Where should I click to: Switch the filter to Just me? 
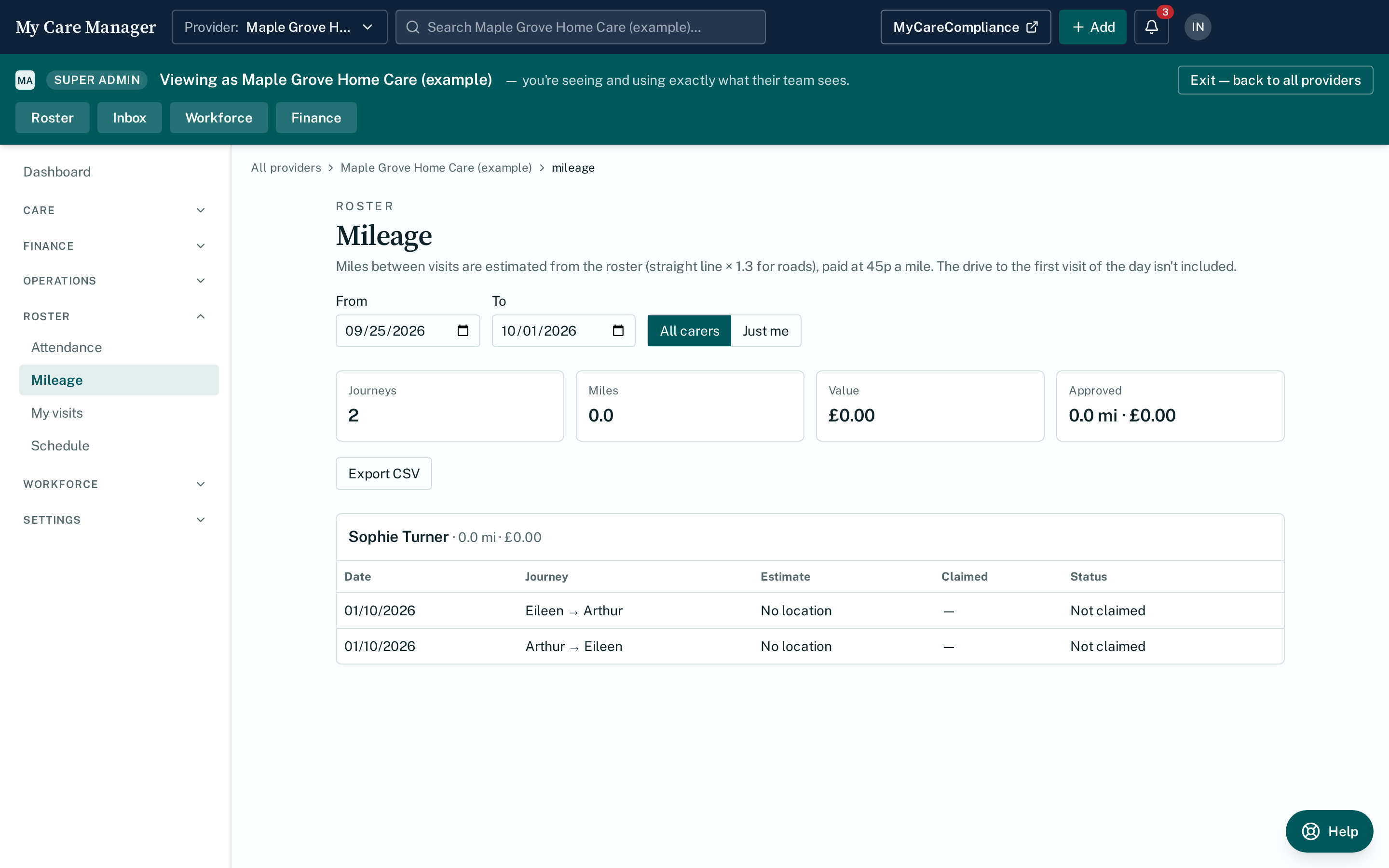pos(766,331)
